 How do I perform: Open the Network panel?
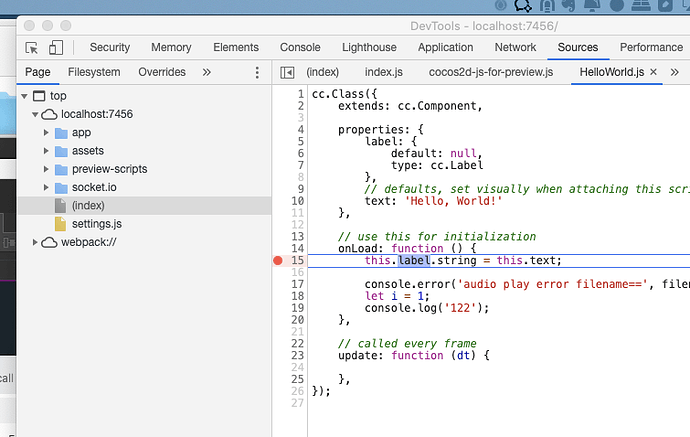[x=515, y=48]
